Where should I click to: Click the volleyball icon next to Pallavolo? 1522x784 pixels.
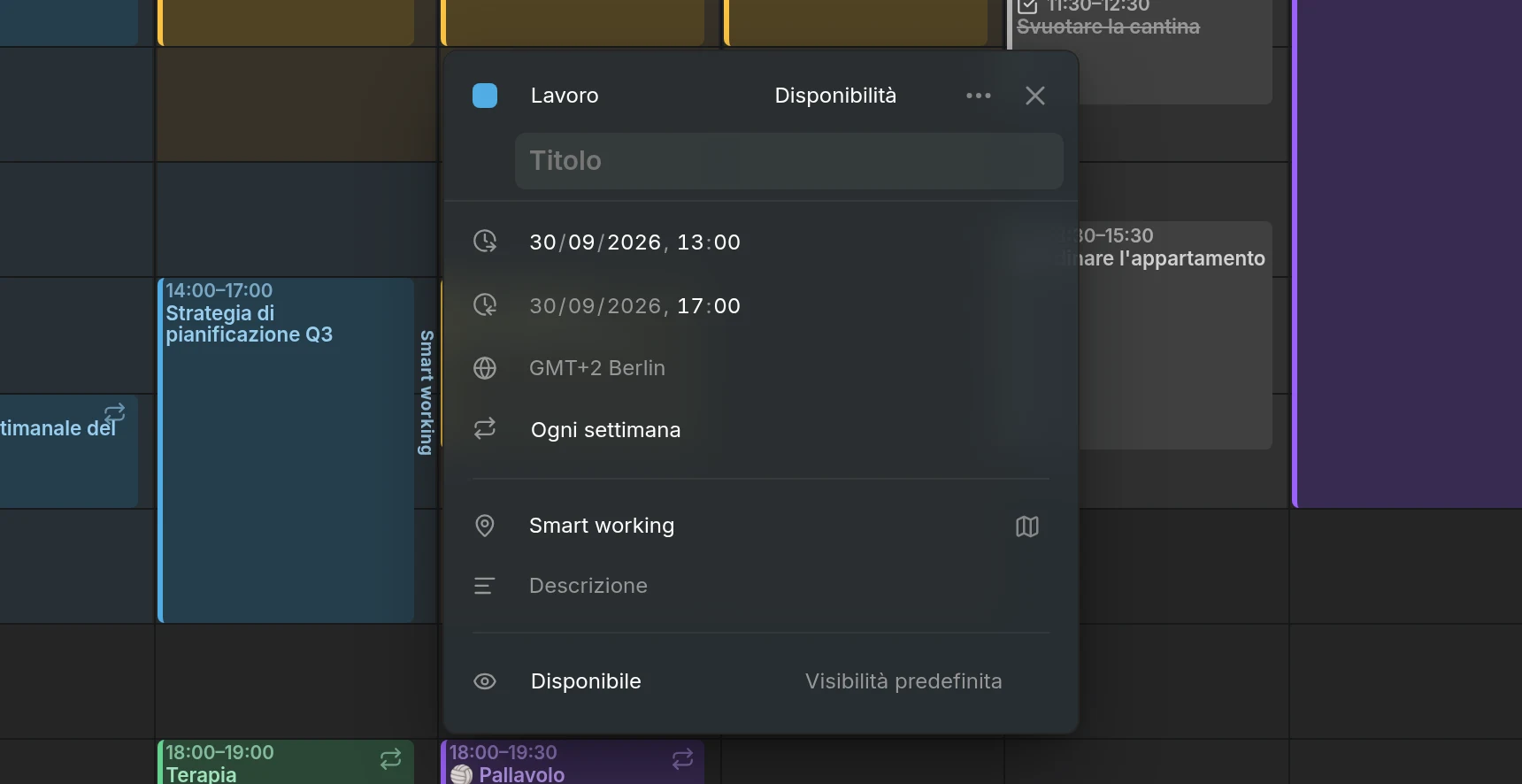click(x=461, y=775)
